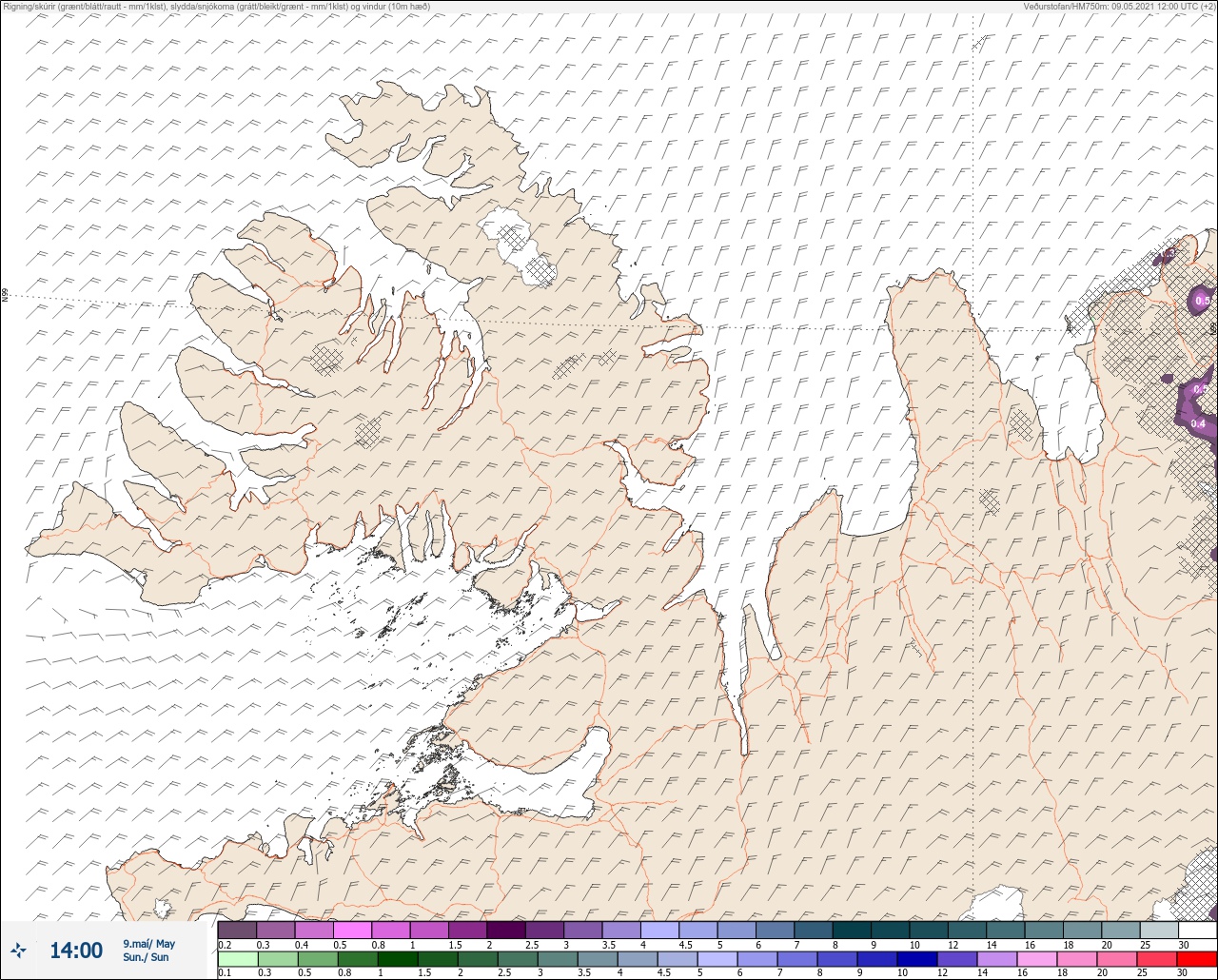Screen dimensions: 1218x980
Task: Click the '9.maí/ May' date text
Action: [x=149, y=944]
